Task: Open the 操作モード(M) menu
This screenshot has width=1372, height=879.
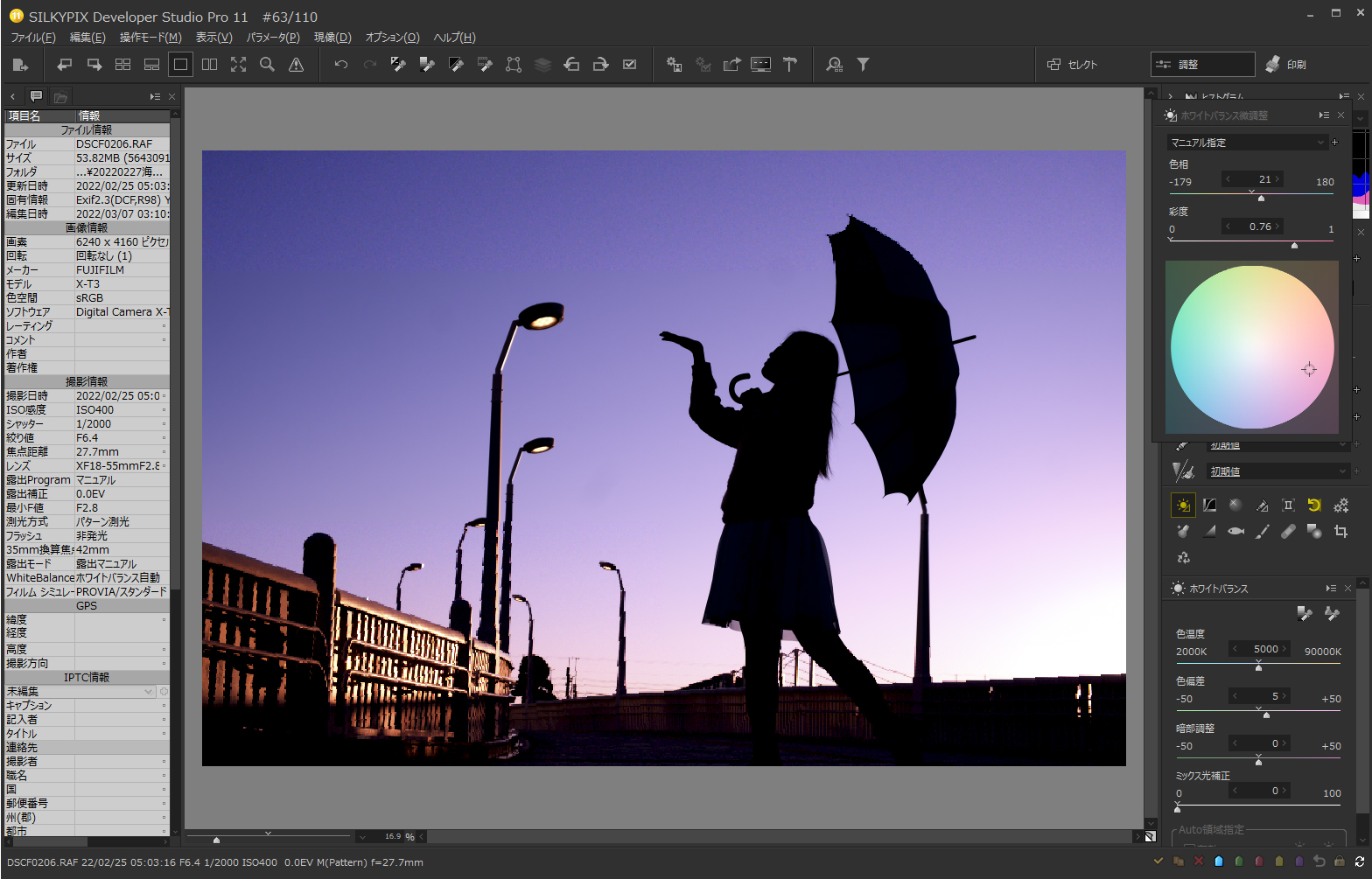Action: coord(150,38)
